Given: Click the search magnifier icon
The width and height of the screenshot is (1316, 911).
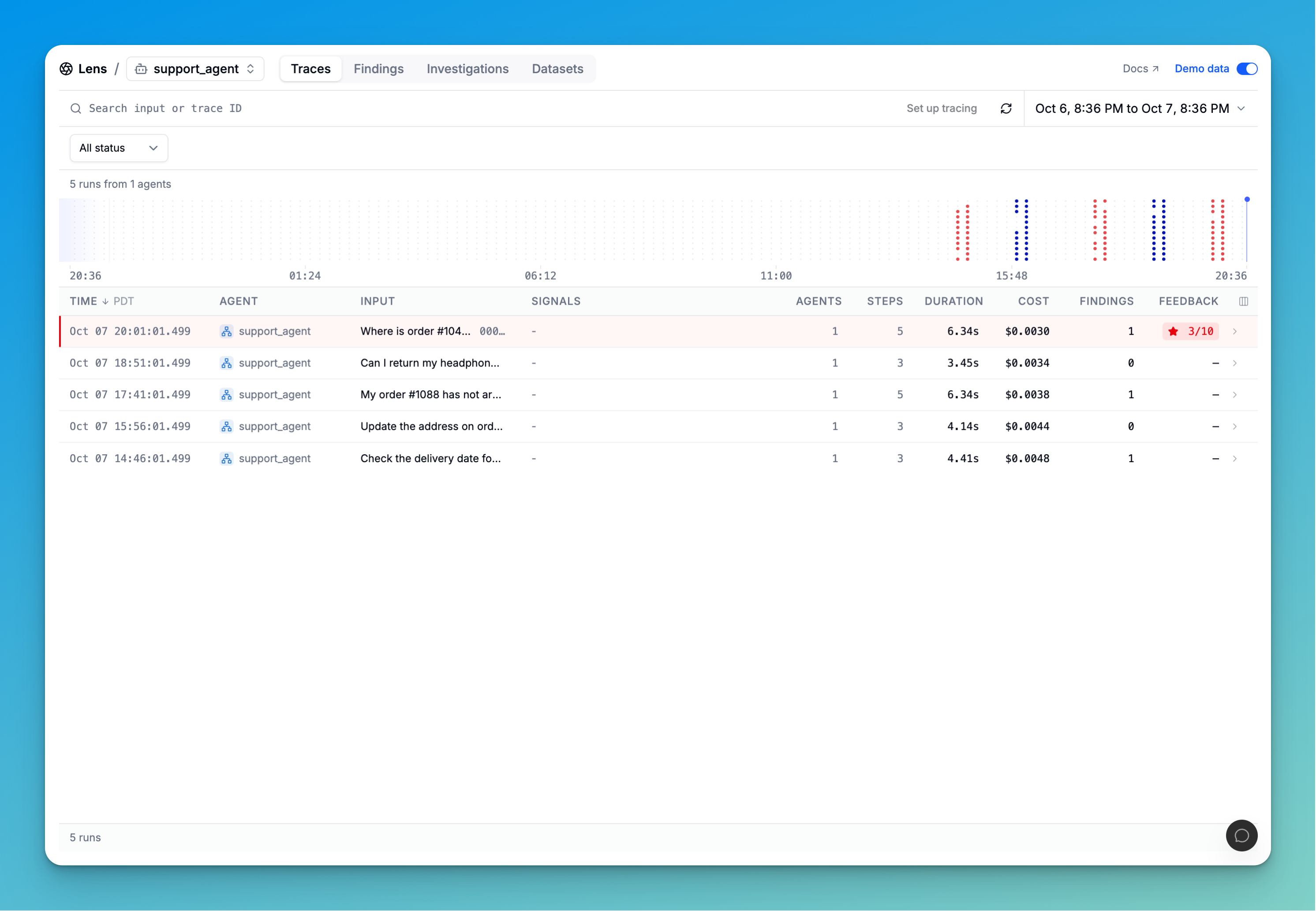Looking at the screenshot, I should pyautogui.click(x=75, y=108).
